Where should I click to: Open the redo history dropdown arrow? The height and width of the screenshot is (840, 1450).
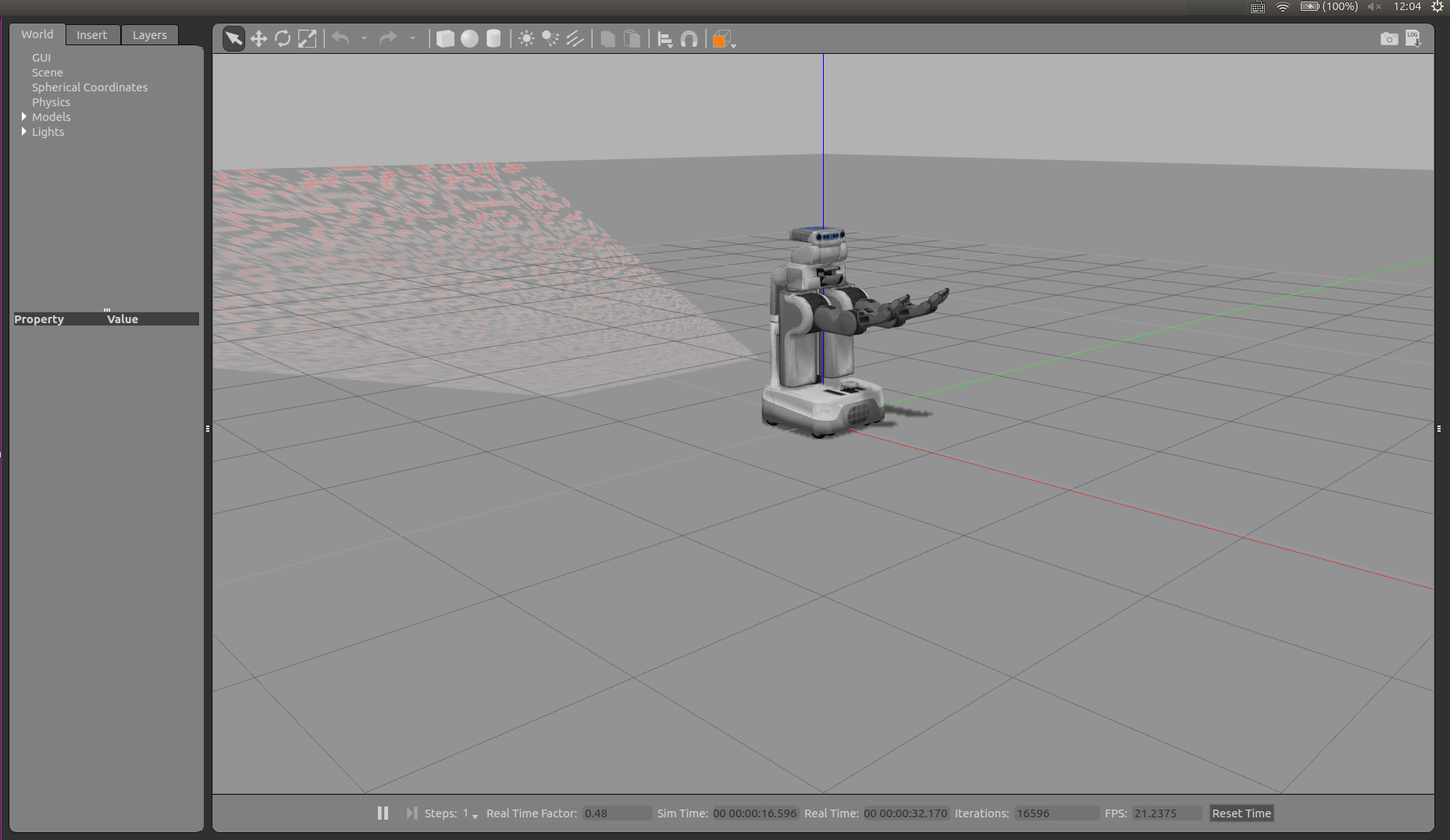coord(412,38)
